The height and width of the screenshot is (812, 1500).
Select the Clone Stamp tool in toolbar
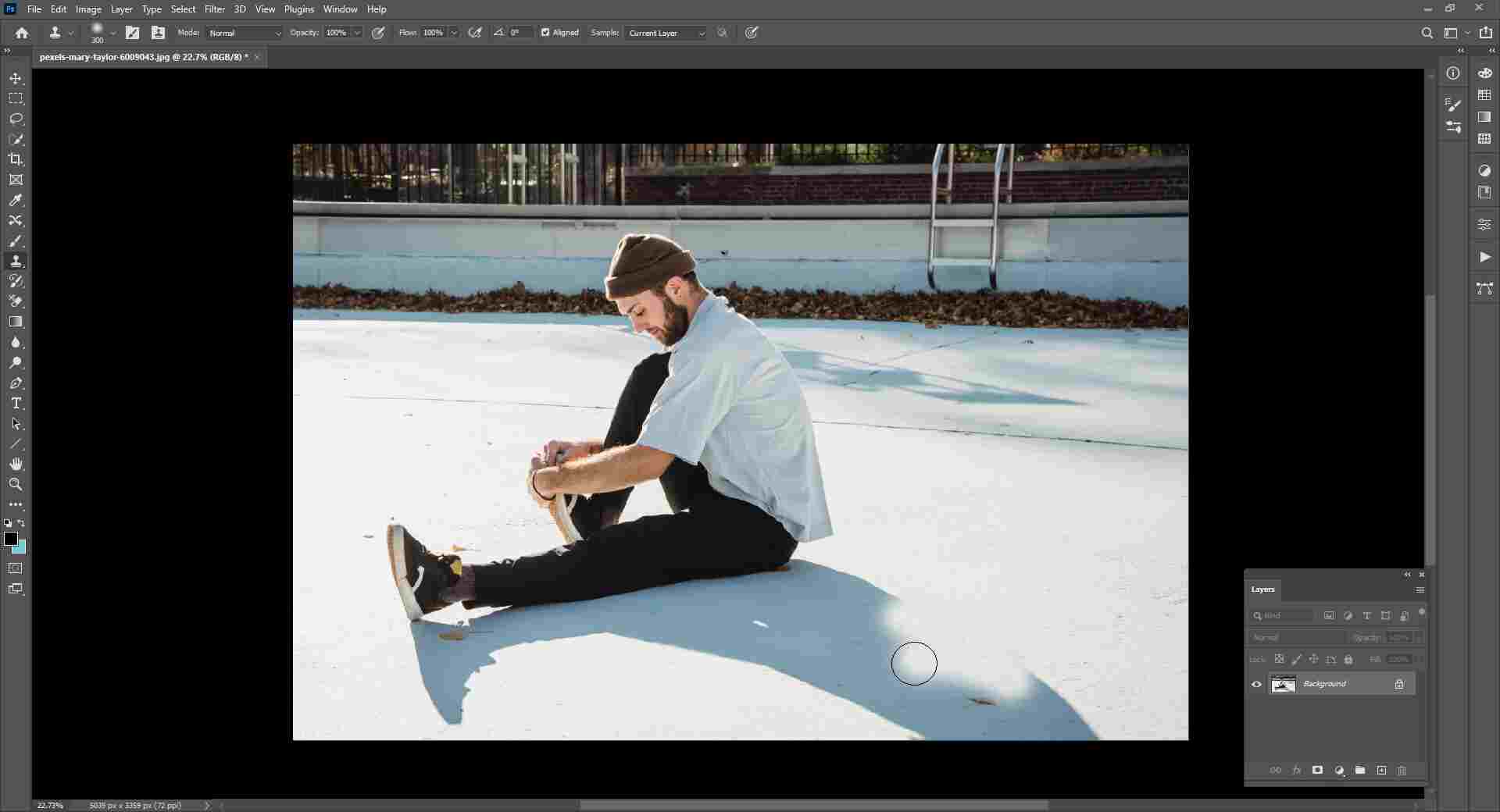coord(16,262)
